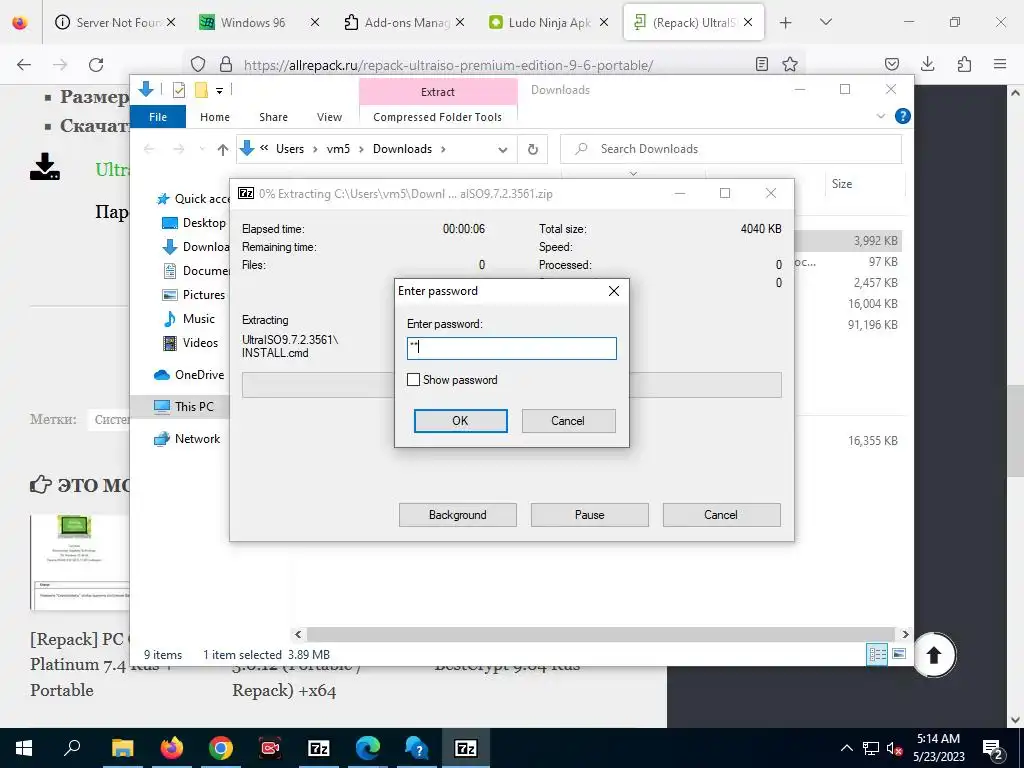Open the Windows Start menu
The width and height of the screenshot is (1024, 768).
[x=24, y=748]
